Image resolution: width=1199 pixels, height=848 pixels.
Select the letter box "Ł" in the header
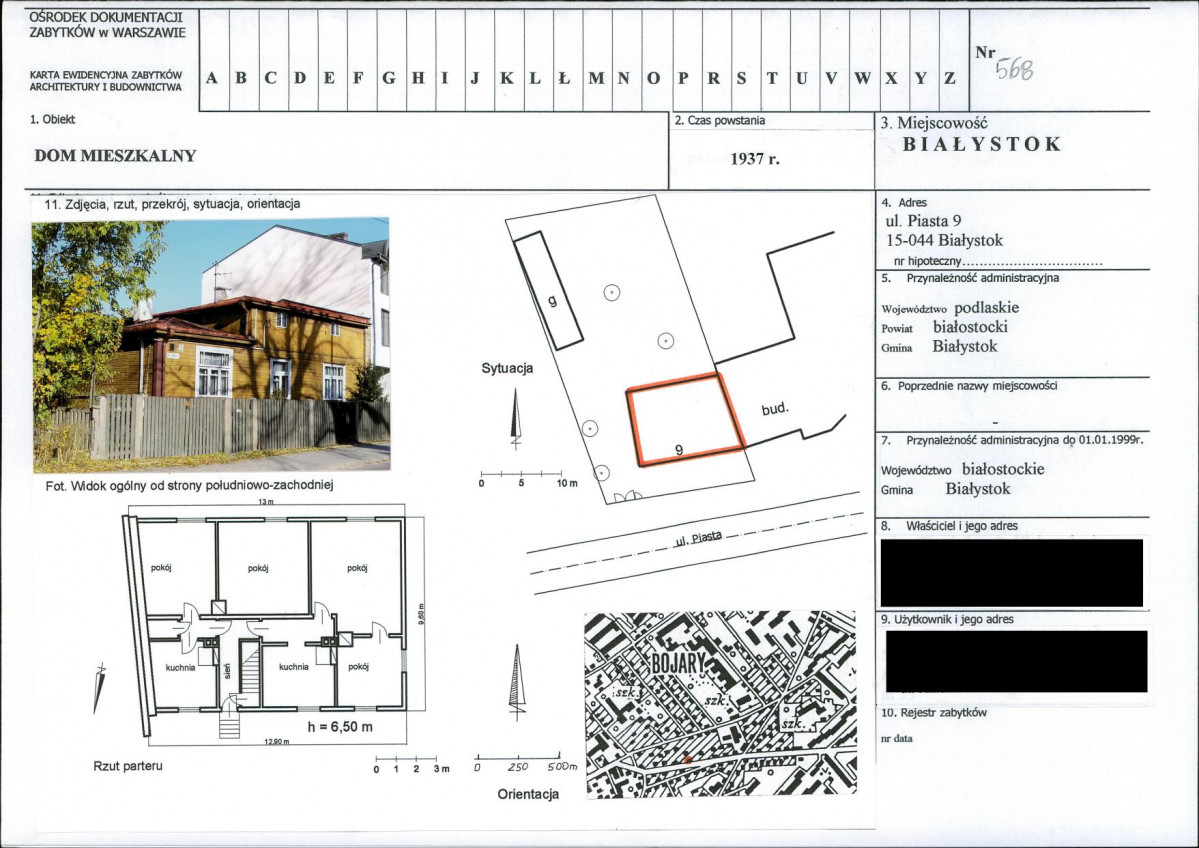tap(565, 78)
